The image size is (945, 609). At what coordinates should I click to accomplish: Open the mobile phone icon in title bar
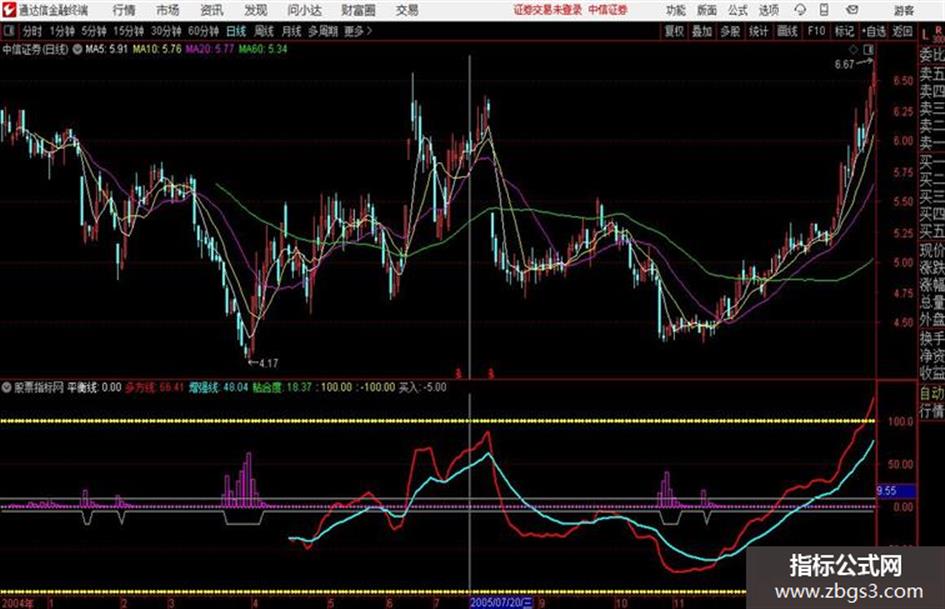coord(824,10)
